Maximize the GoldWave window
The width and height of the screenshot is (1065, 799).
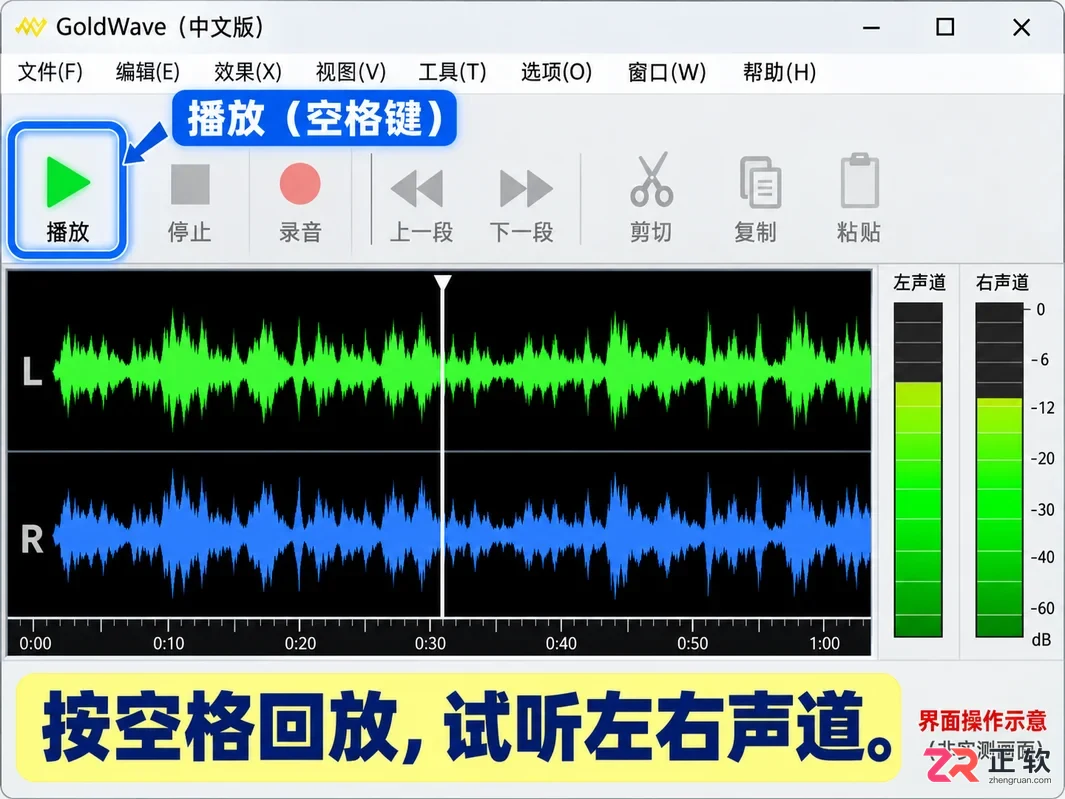[945, 27]
